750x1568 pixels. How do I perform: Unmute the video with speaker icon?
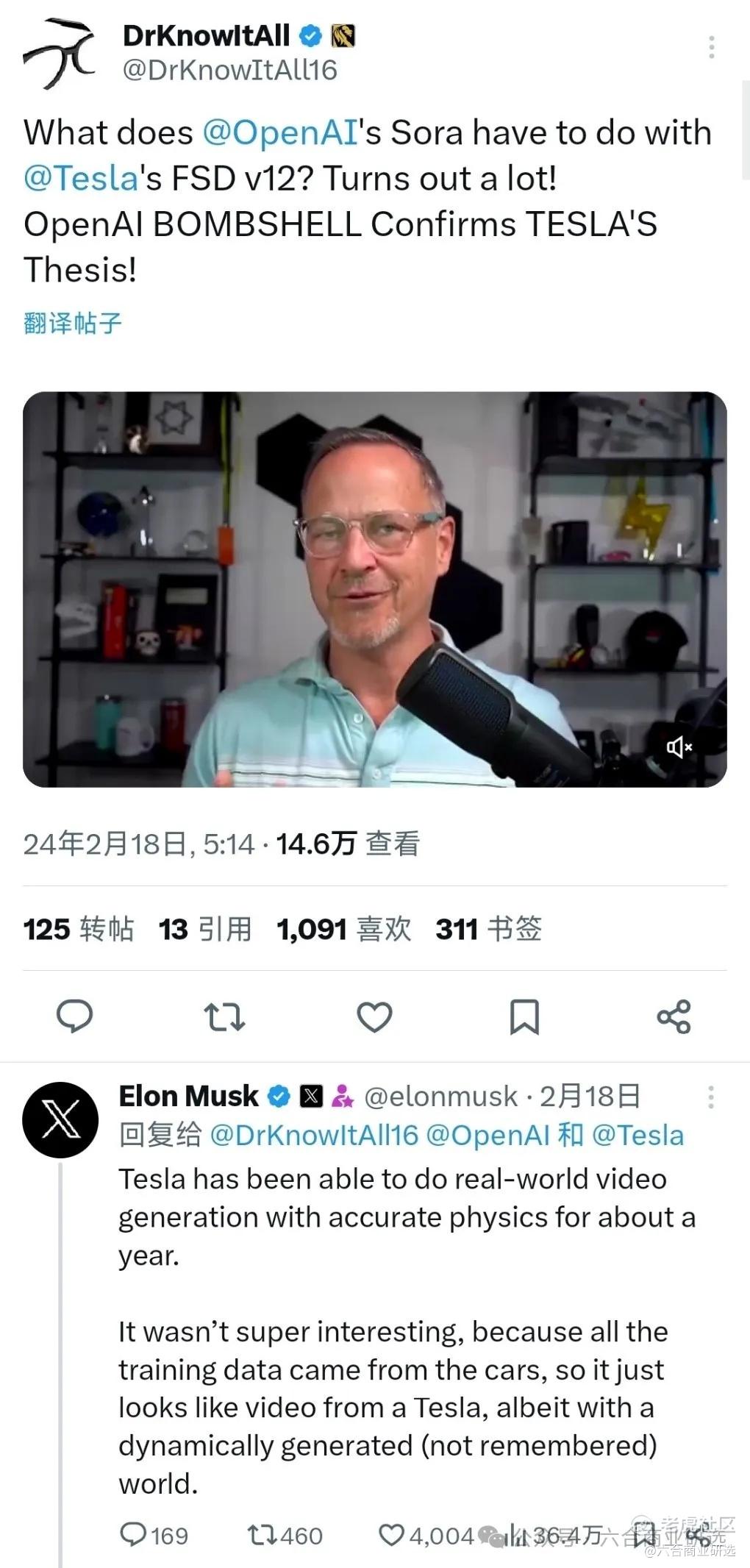[679, 747]
